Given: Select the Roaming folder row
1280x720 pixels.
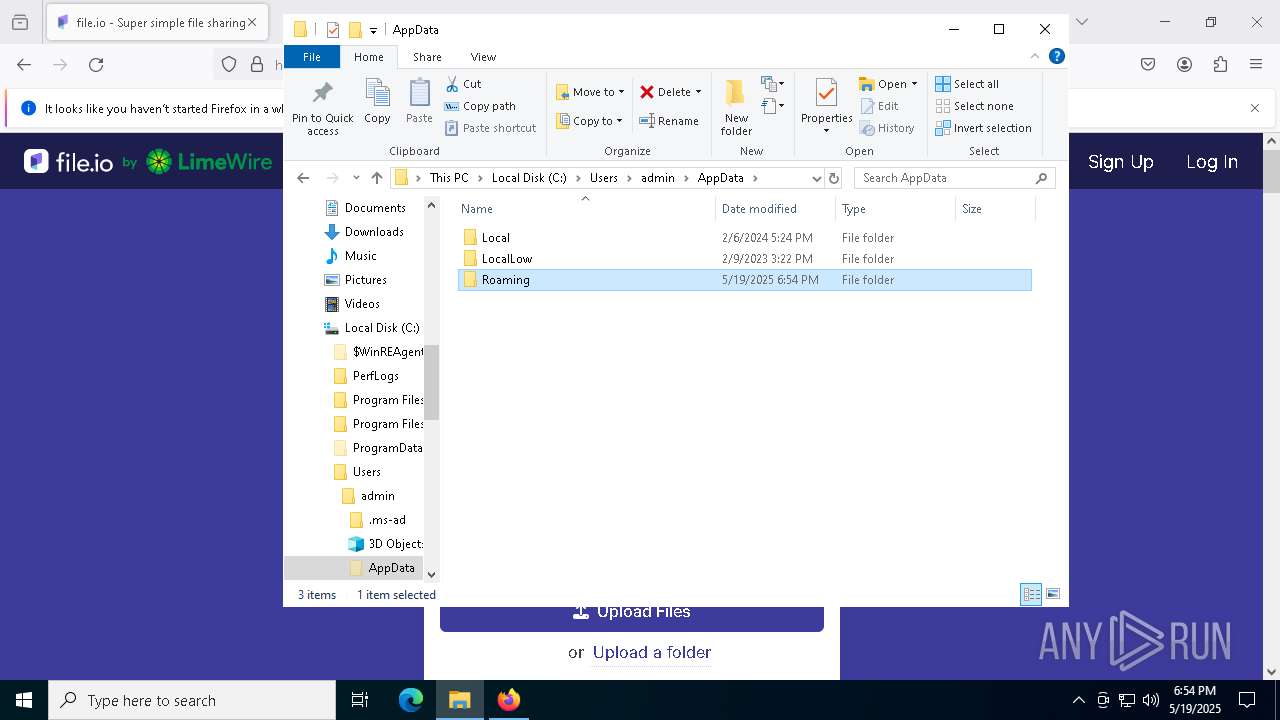Looking at the screenshot, I should (745, 280).
